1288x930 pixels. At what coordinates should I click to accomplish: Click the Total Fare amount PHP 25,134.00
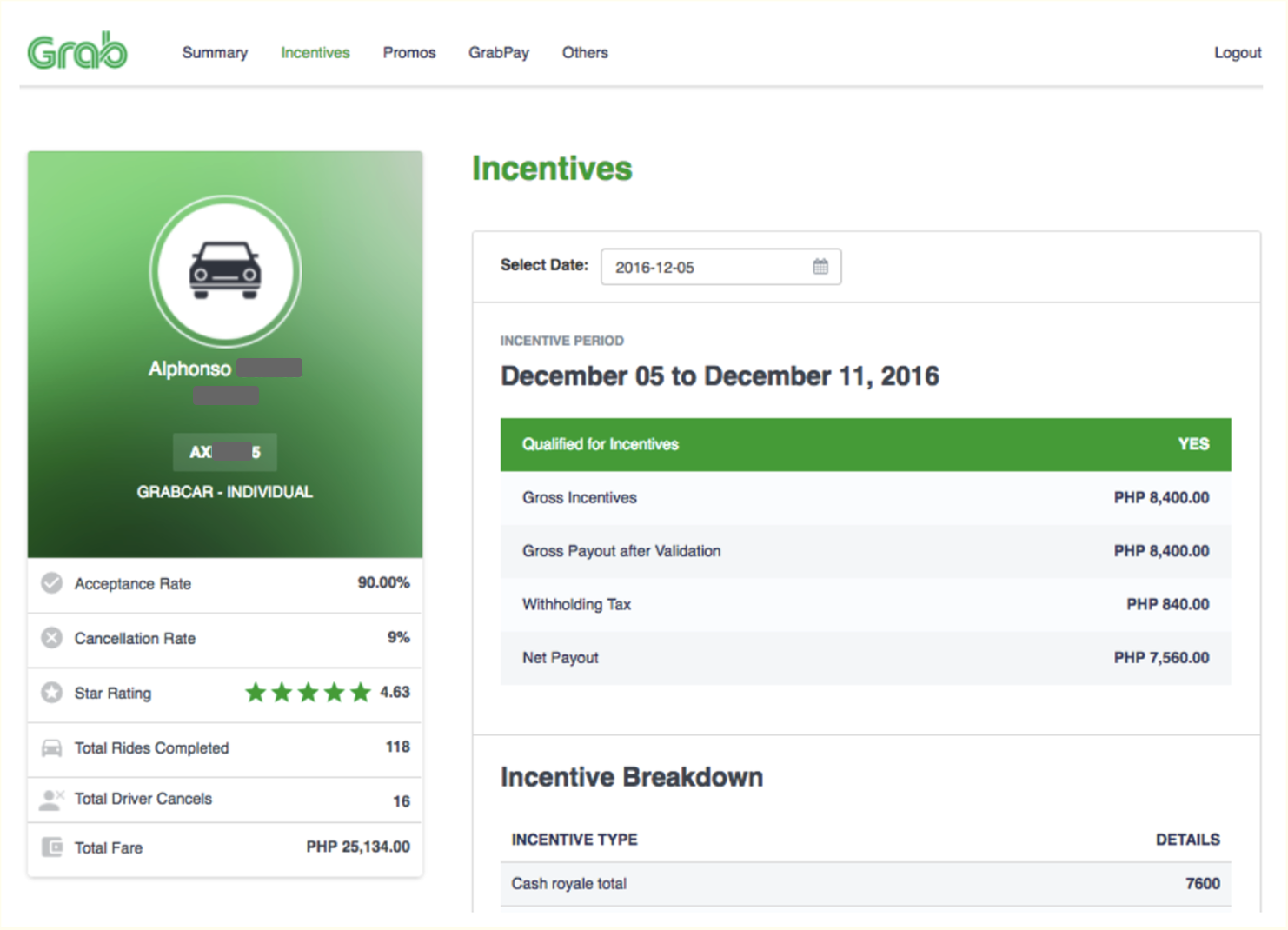(358, 847)
